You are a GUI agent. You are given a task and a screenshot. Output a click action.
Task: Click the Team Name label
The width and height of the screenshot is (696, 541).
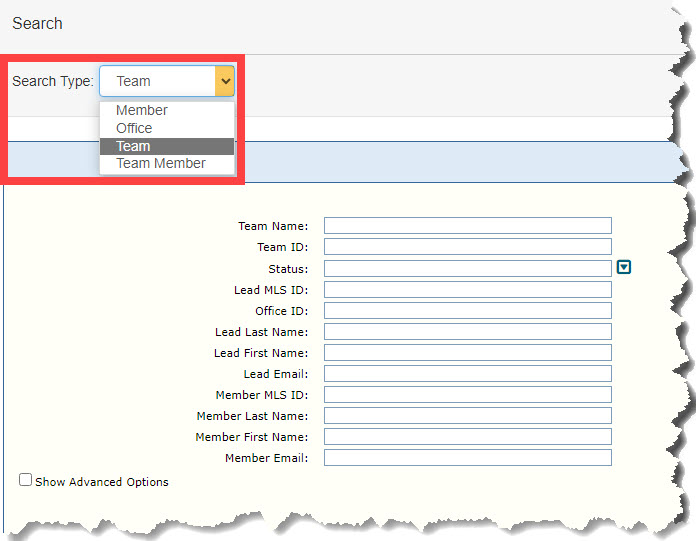[x=273, y=226]
